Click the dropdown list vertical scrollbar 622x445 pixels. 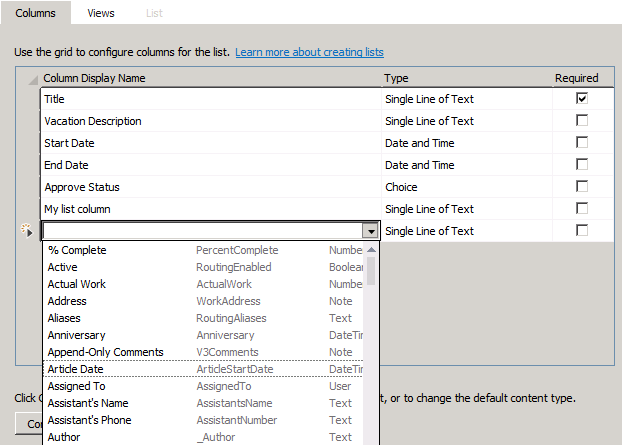point(371,340)
